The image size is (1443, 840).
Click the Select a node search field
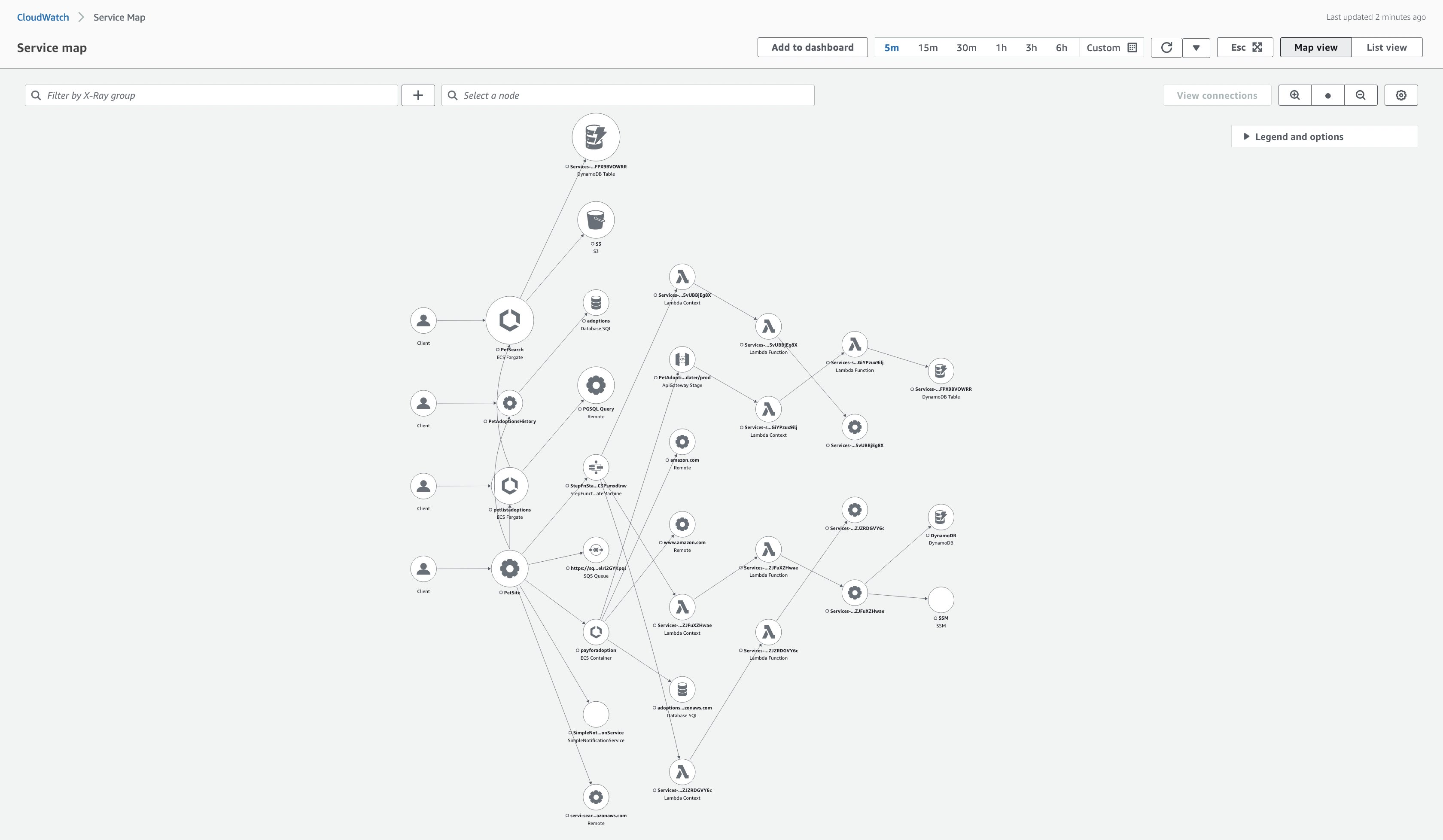click(627, 95)
